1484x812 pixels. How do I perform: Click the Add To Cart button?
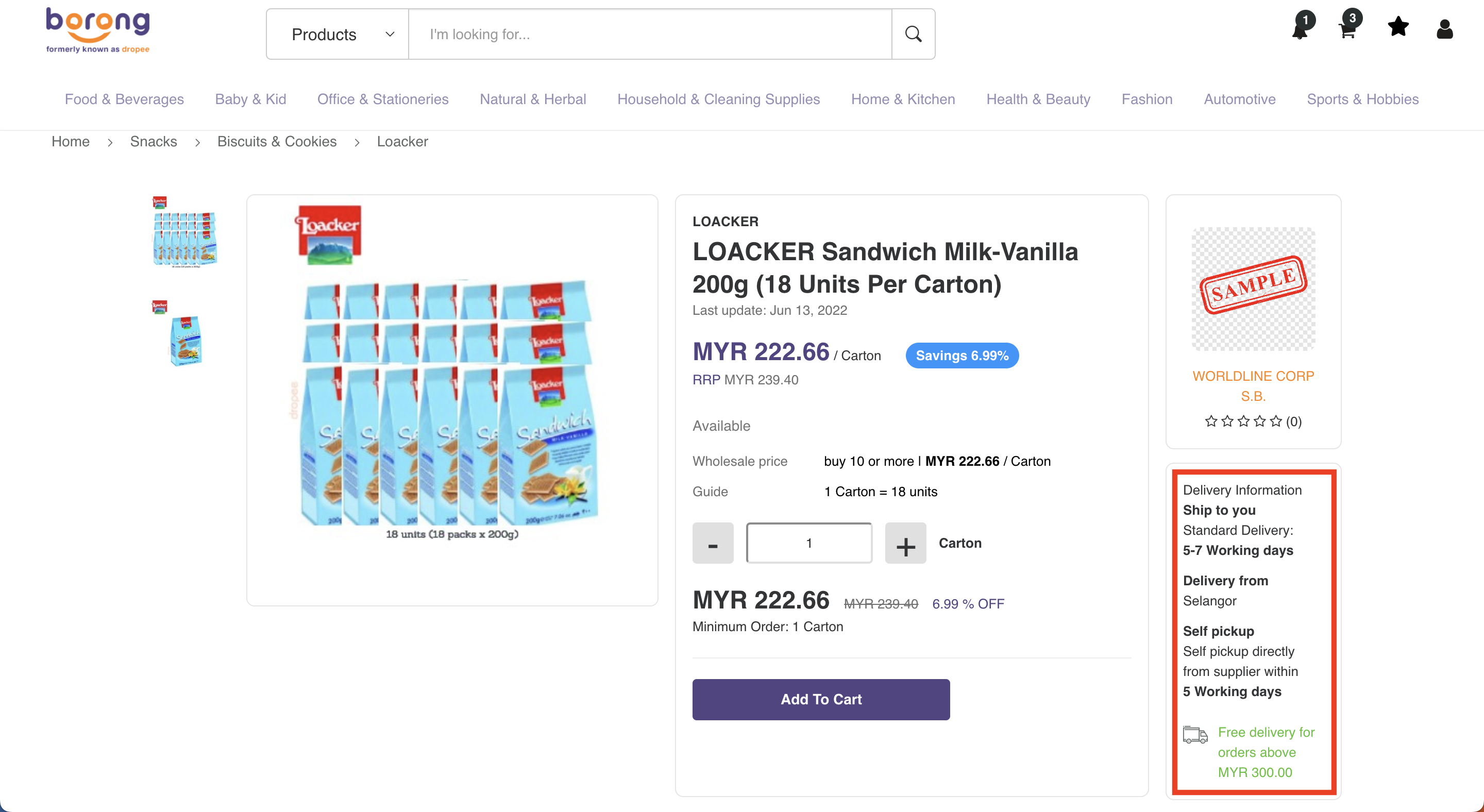(x=821, y=699)
